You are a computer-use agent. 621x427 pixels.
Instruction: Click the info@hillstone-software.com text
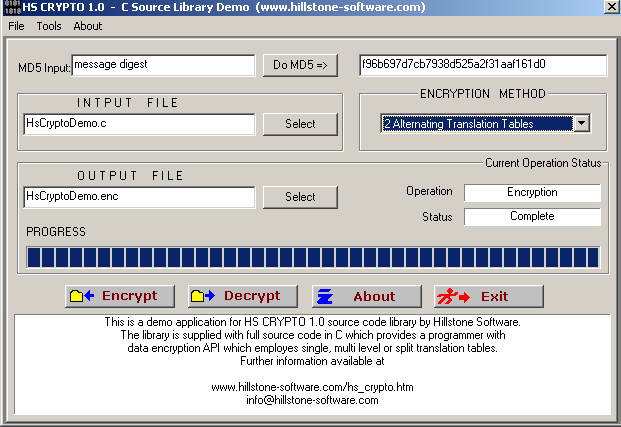pos(312,400)
